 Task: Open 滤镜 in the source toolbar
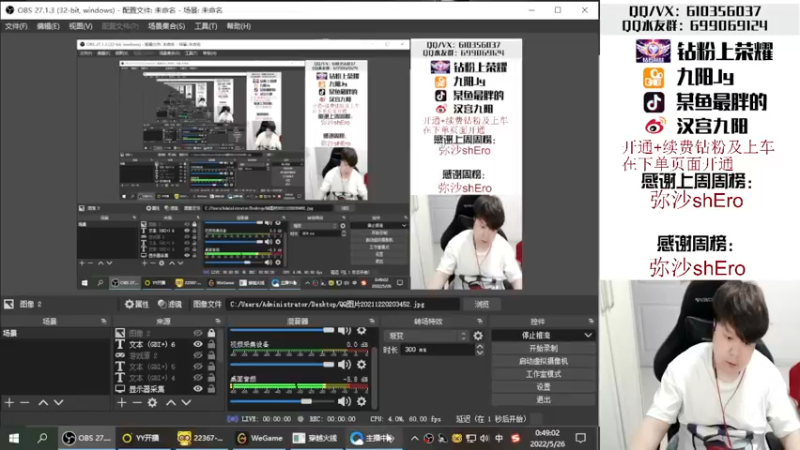point(170,304)
